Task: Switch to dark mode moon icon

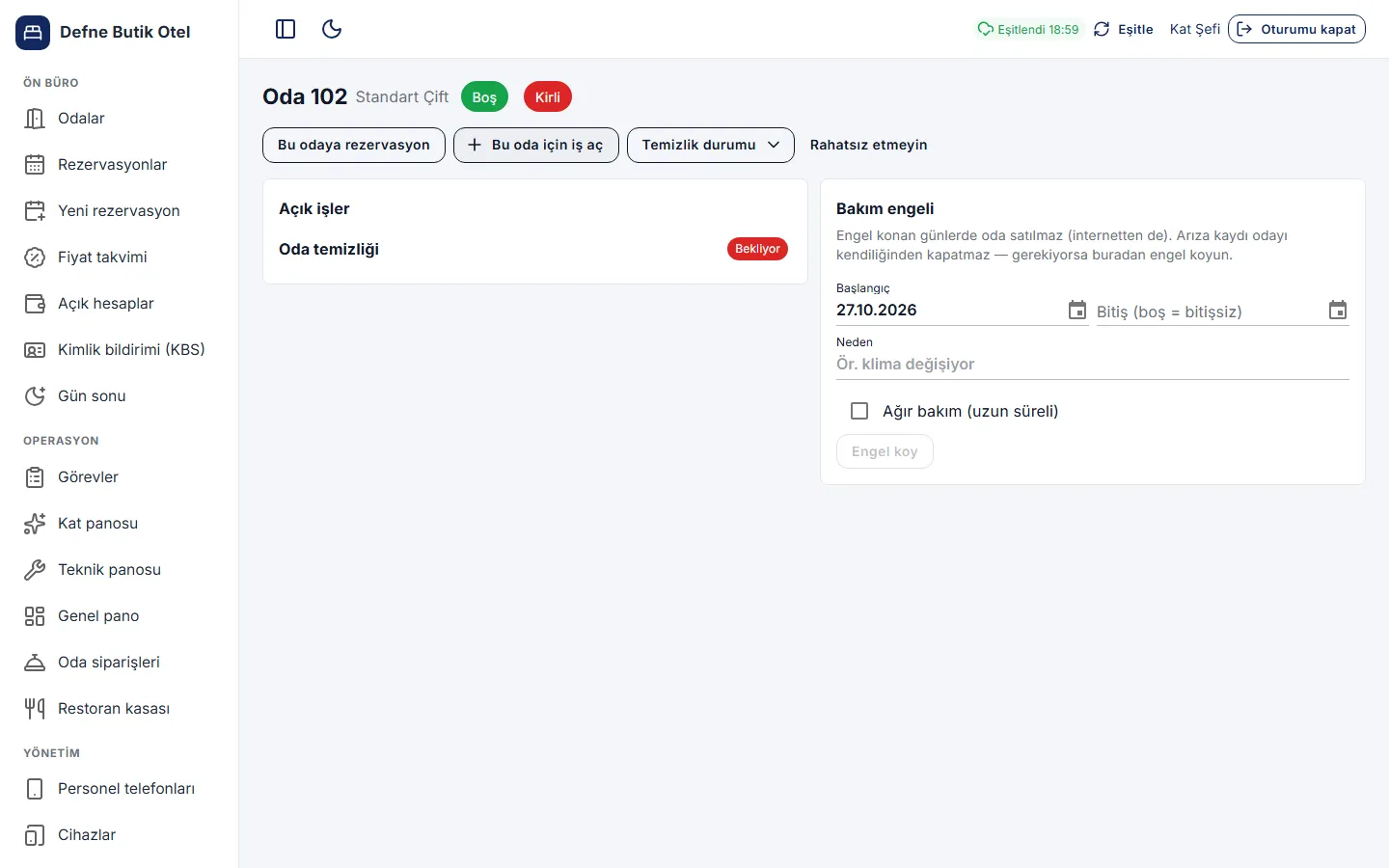Action: [332, 29]
